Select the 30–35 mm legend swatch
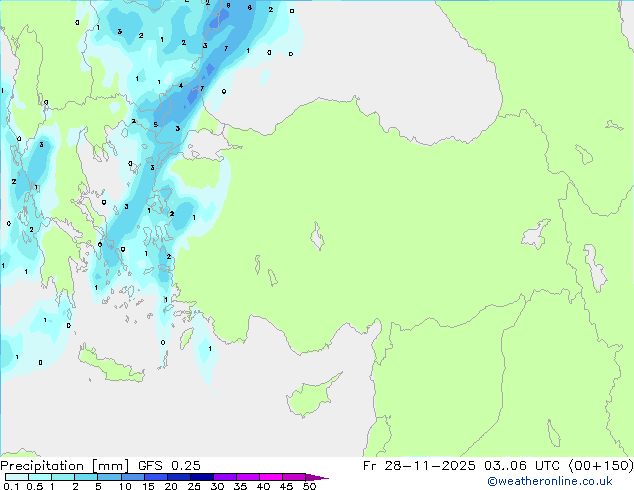Viewport: 634px width, 490px height. (x=225, y=477)
